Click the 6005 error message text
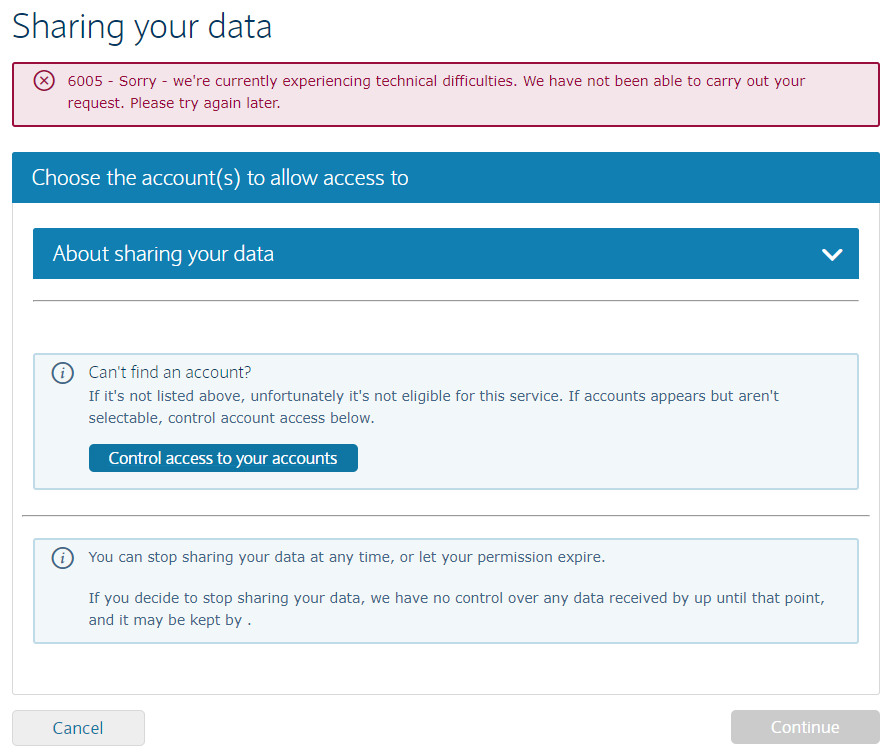The image size is (889, 755). point(436,81)
